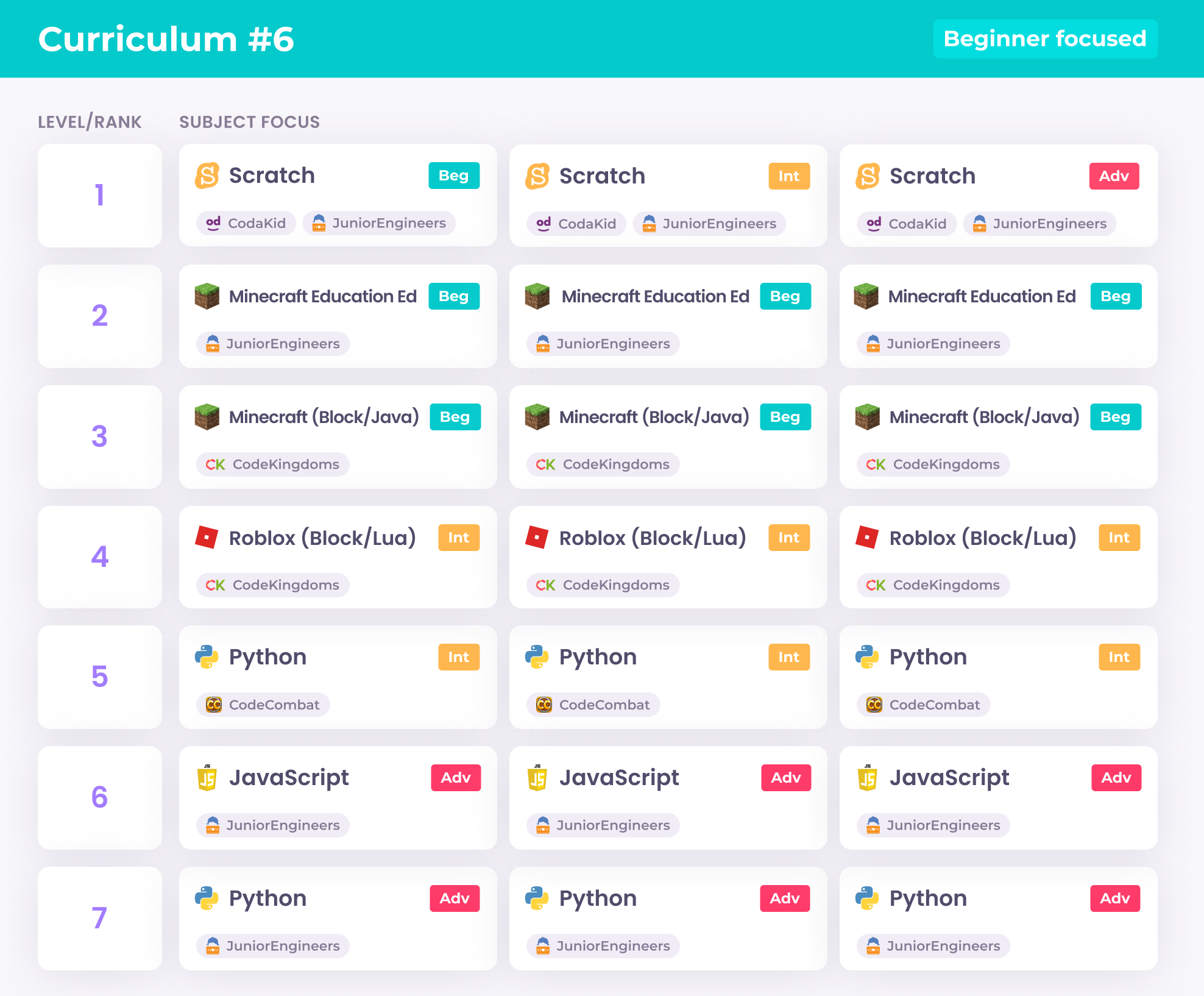Click Roblox logo icon in level 4 first card

point(207,538)
